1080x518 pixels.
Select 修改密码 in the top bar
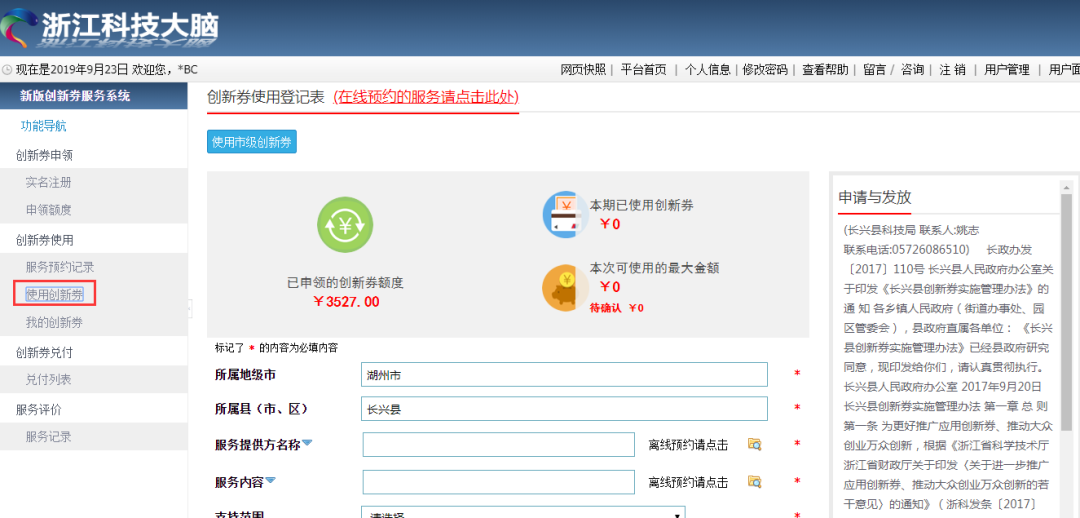tap(765, 70)
